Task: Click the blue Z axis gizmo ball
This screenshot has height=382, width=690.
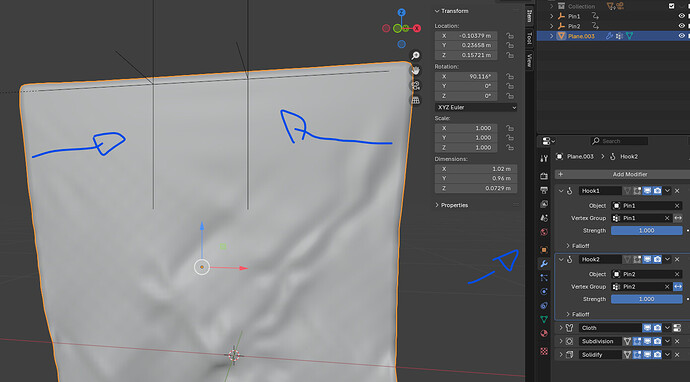Action: pyautogui.click(x=401, y=12)
